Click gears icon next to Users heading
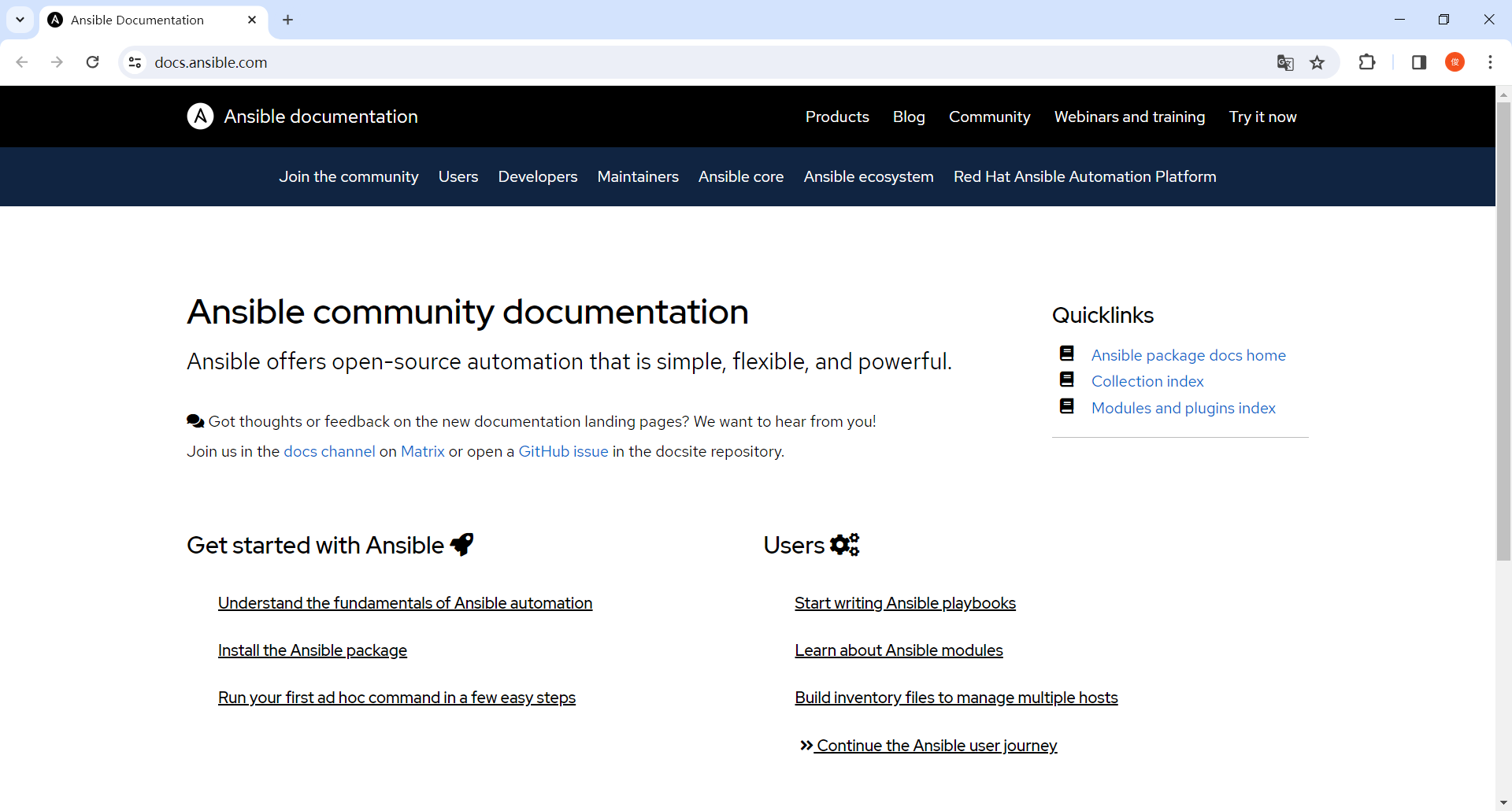Screen dimensions: 1512x811 tap(844, 544)
